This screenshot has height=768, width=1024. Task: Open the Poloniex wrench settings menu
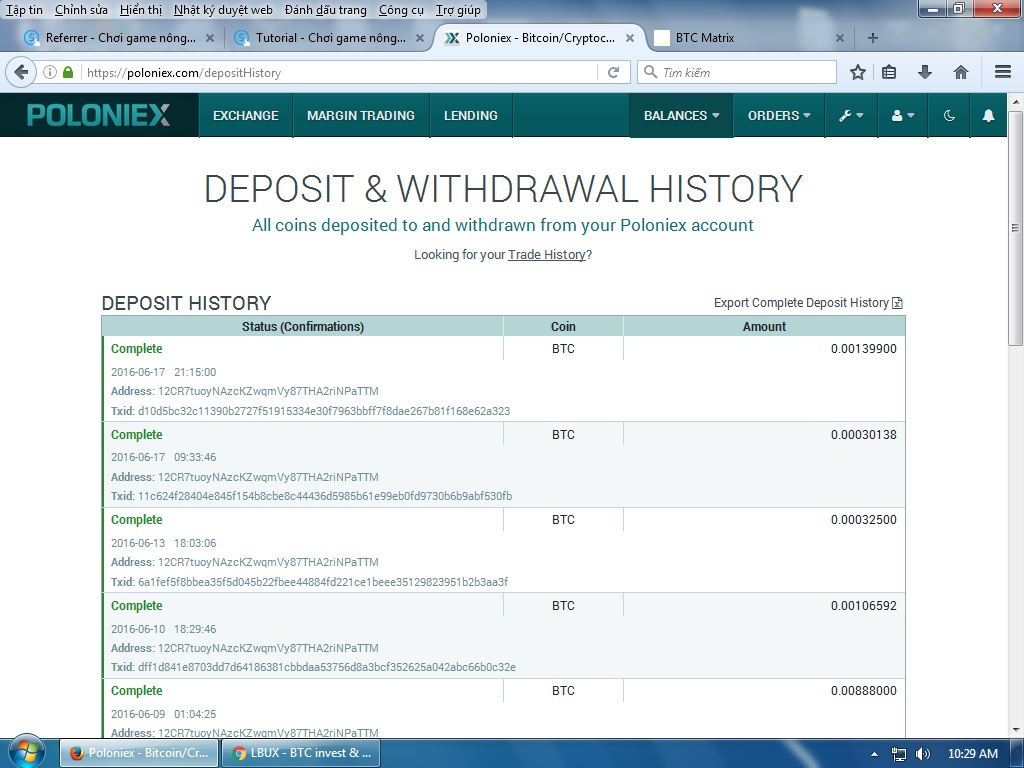coord(851,116)
